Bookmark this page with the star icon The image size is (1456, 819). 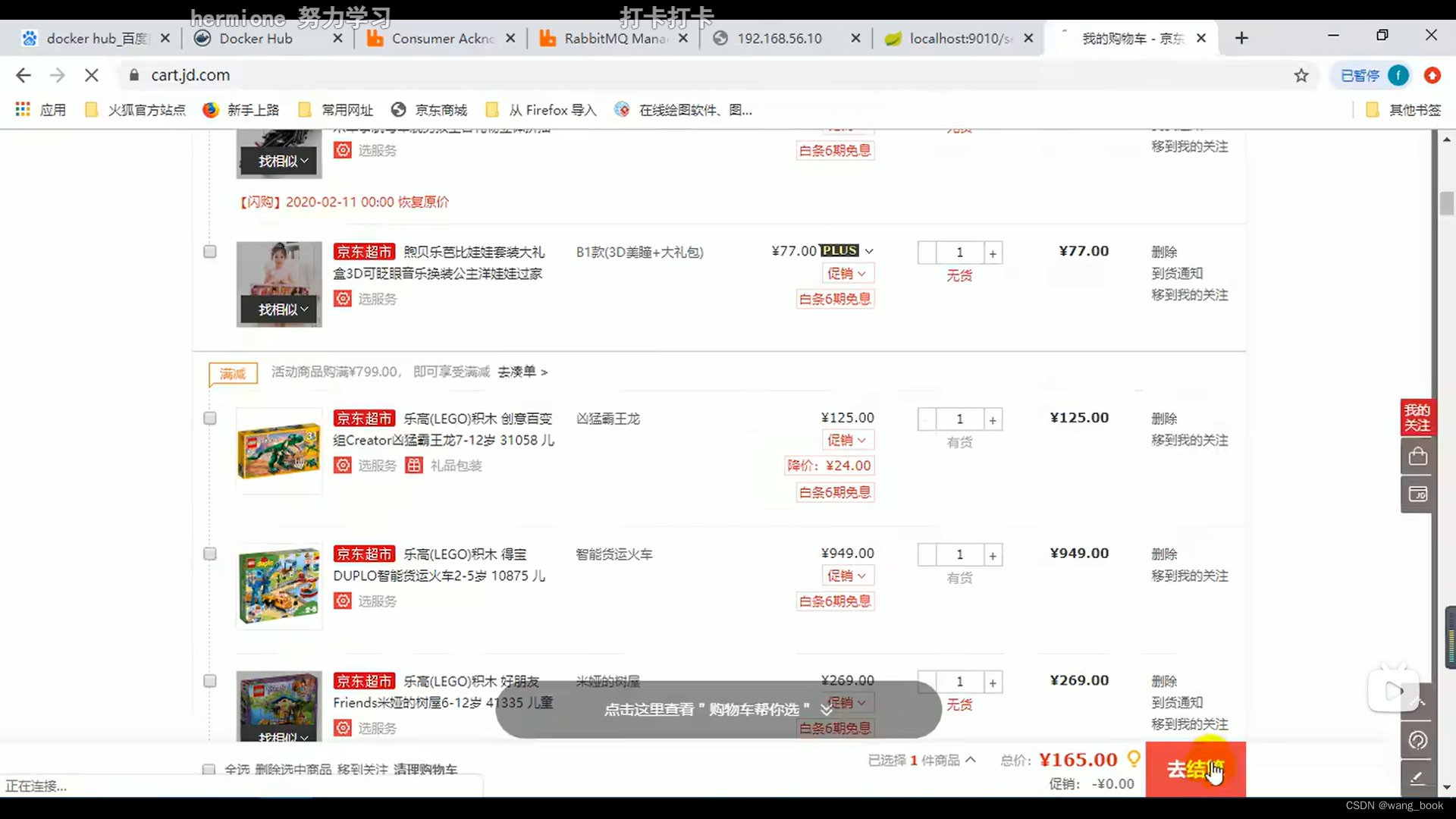pyautogui.click(x=1301, y=75)
